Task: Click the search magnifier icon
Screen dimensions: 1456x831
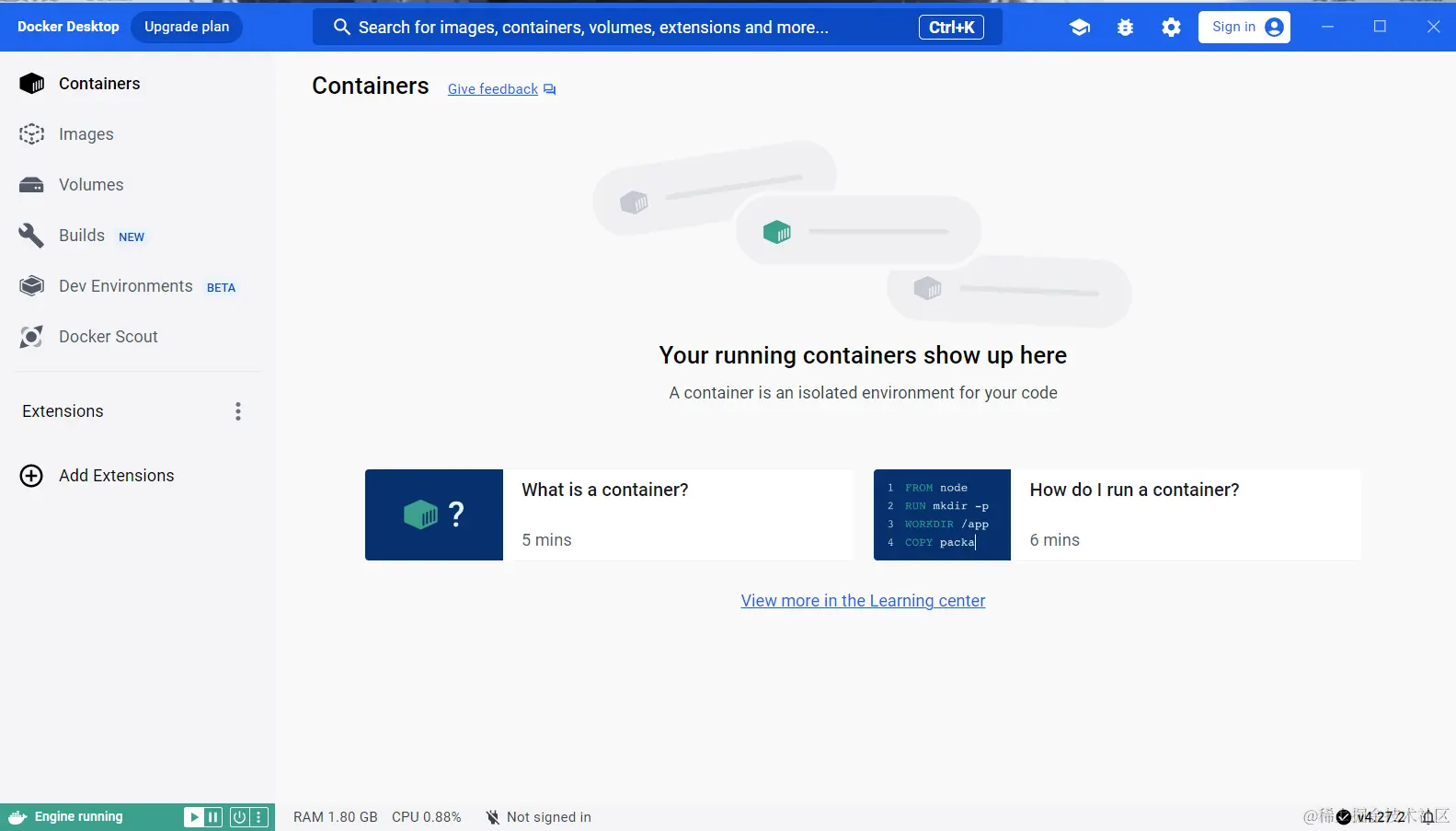Action: point(341,28)
